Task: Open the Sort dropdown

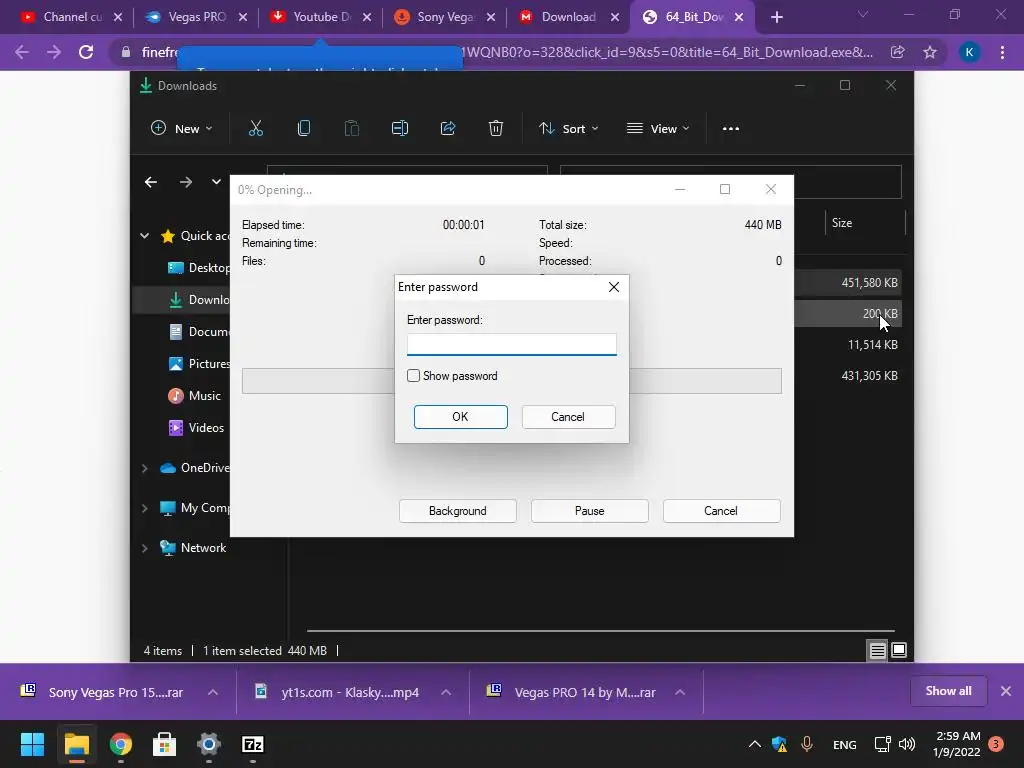Action: tap(568, 129)
